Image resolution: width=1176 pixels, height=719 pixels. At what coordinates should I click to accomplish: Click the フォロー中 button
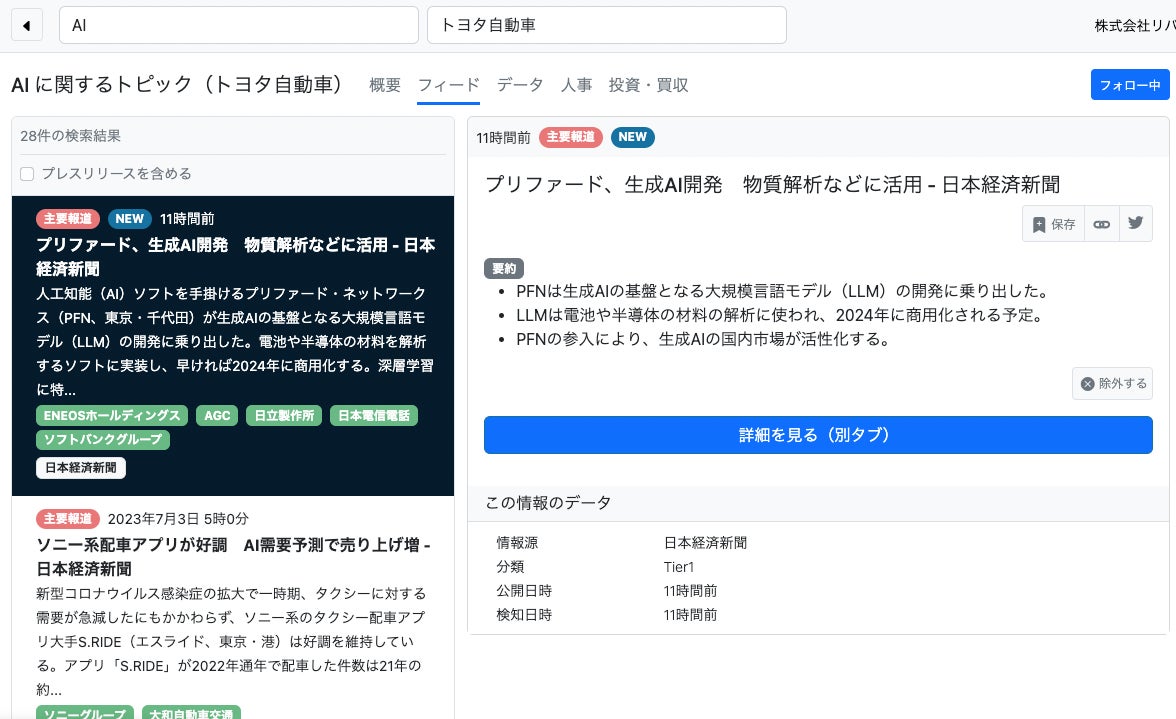click(1130, 85)
